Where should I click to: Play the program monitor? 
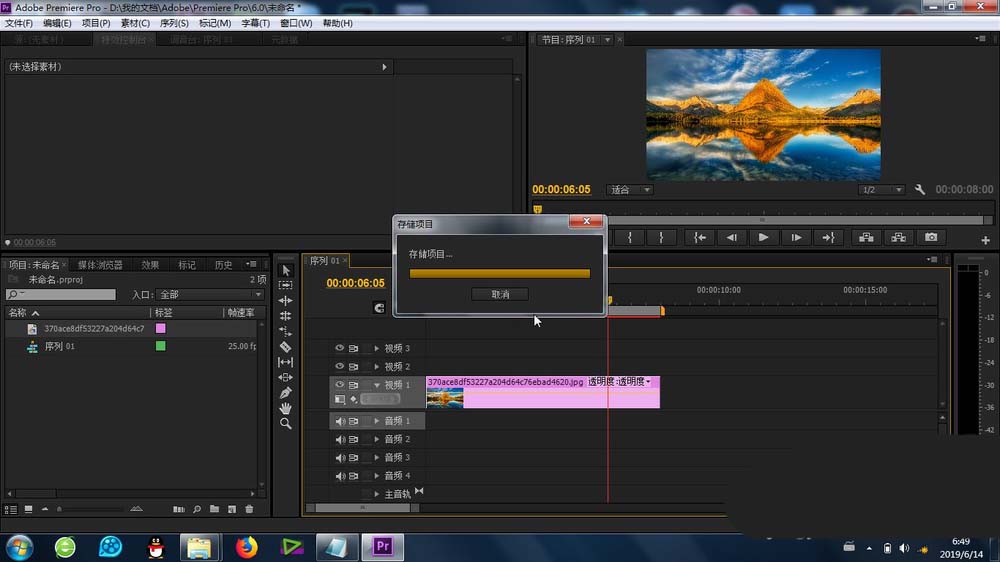[763, 237]
